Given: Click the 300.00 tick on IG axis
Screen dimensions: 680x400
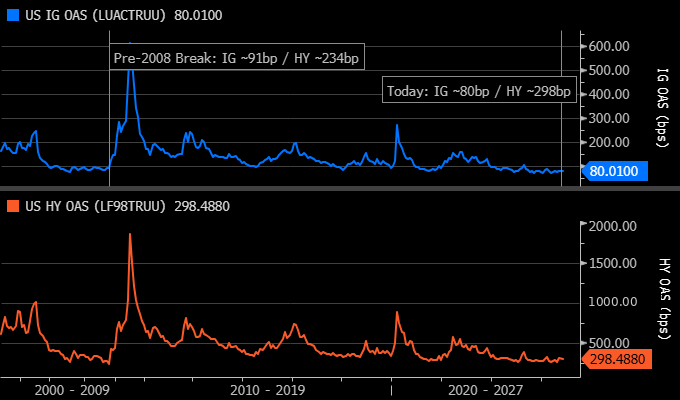Looking at the screenshot, I should pyautogui.click(x=609, y=118).
